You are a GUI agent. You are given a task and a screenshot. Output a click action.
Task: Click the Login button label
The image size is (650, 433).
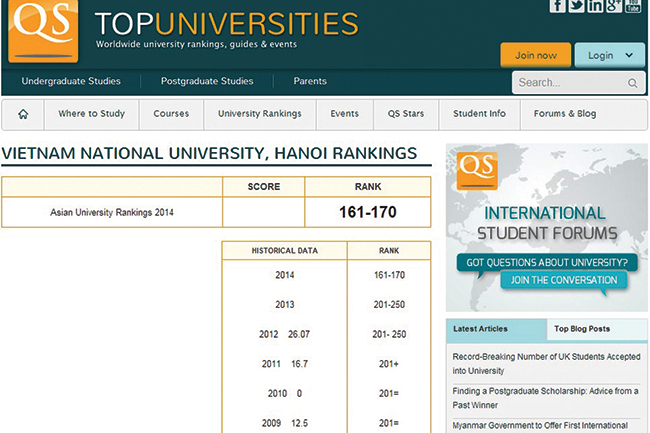coord(600,55)
